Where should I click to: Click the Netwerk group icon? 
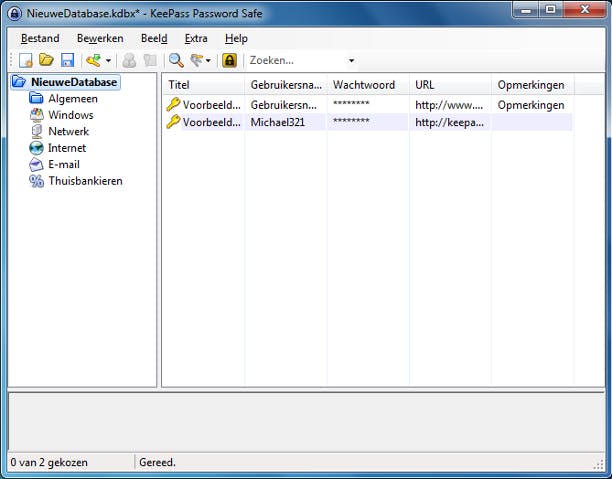point(37,132)
